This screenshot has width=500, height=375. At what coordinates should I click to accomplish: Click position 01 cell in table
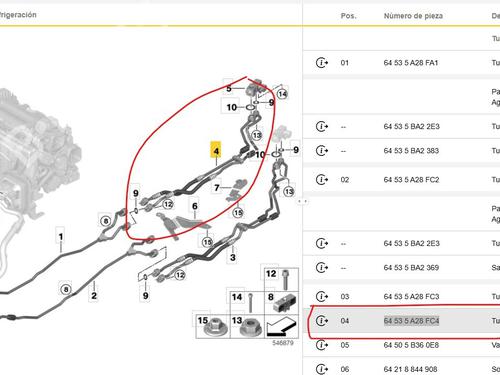tap(345, 63)
